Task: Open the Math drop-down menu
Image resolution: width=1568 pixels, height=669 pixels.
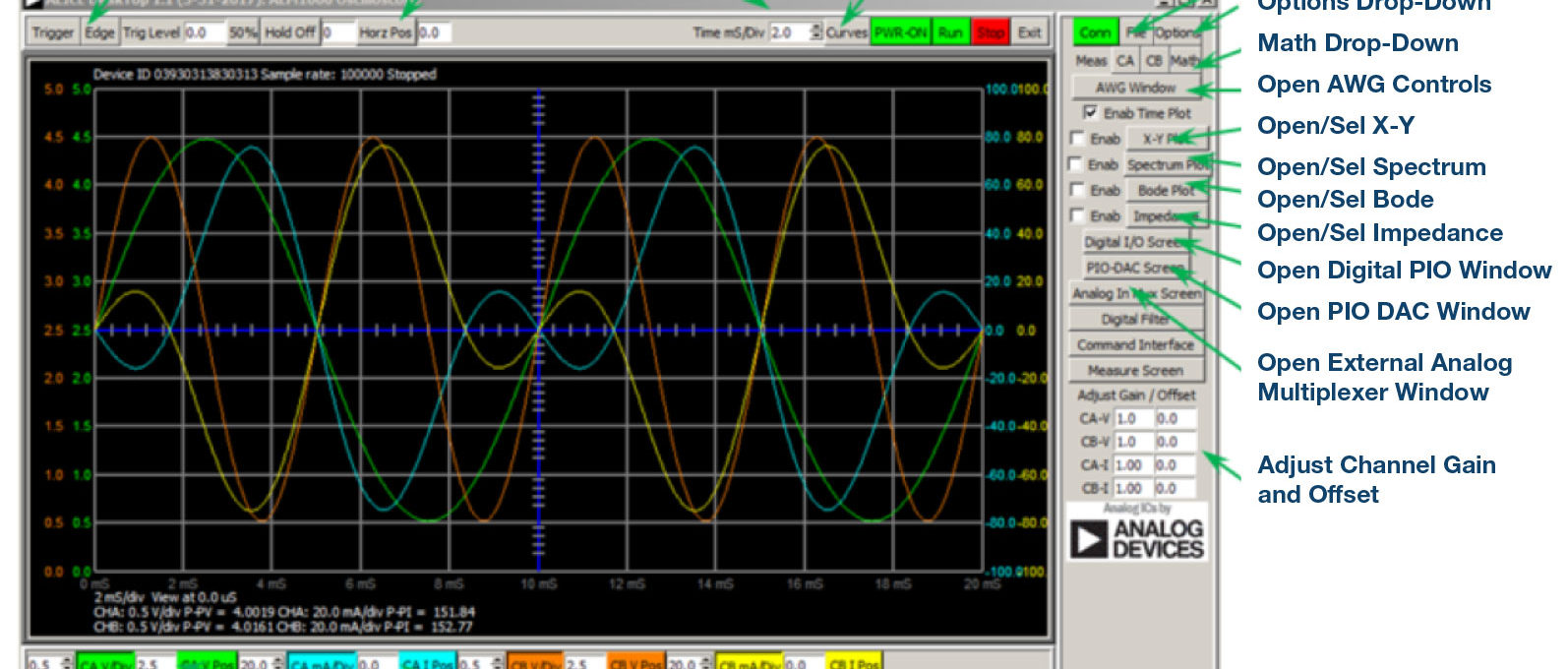Action: (x=1184, y=61)
